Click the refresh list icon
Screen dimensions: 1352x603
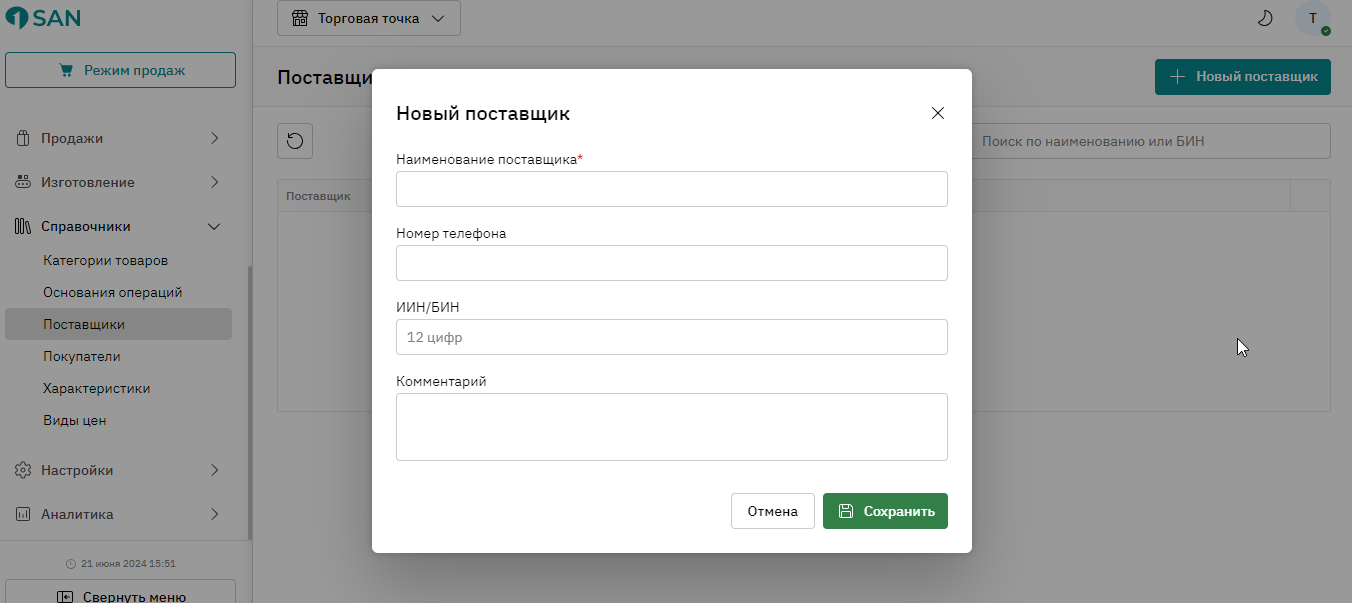click(x=295, y=141)
